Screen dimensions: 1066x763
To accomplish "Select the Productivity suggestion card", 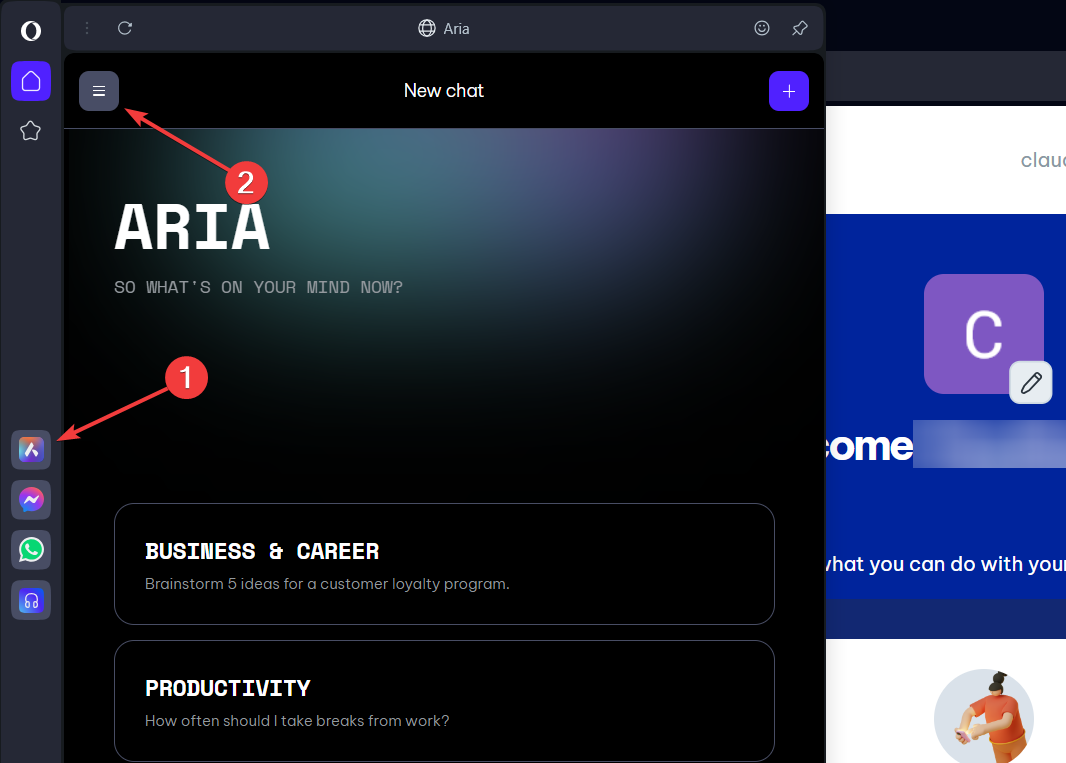I will coord(444,701).
